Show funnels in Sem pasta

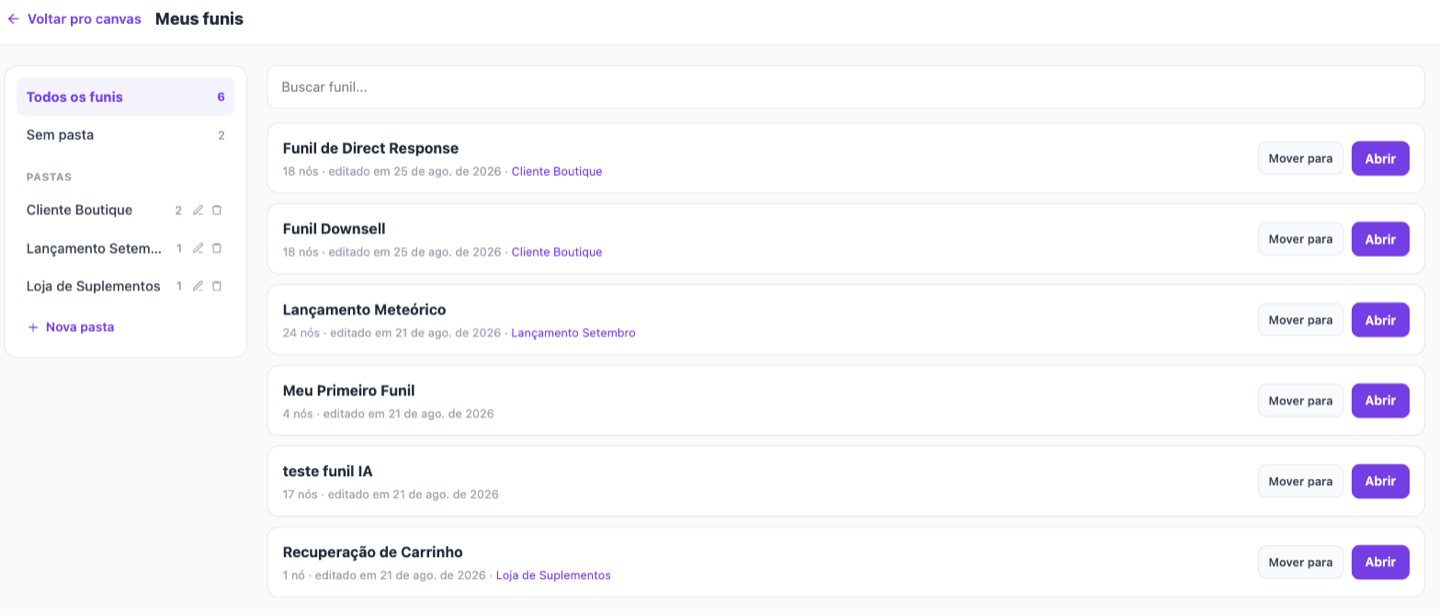pos(126,135)
